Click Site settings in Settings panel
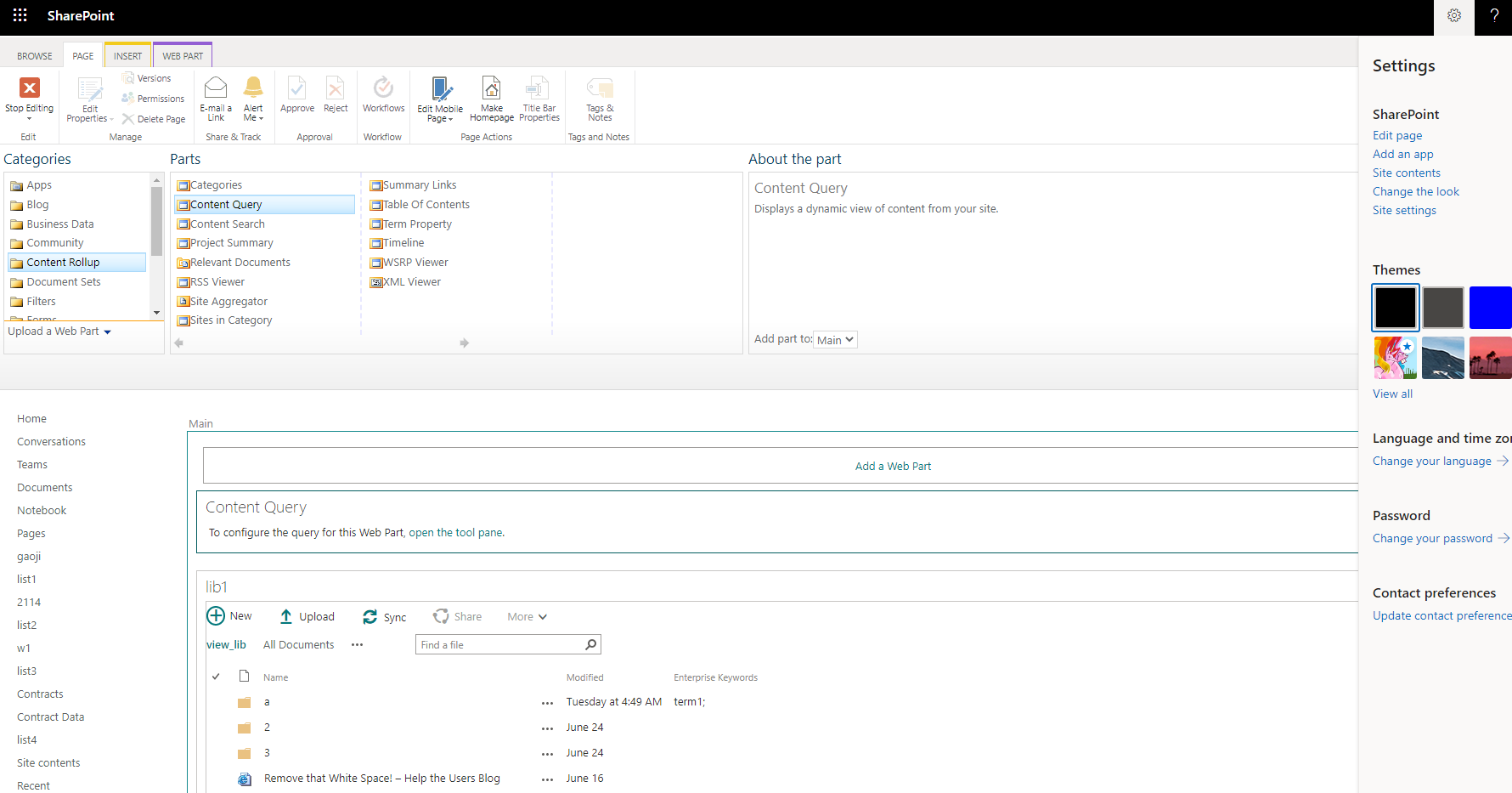 [x=1404, y=211]
